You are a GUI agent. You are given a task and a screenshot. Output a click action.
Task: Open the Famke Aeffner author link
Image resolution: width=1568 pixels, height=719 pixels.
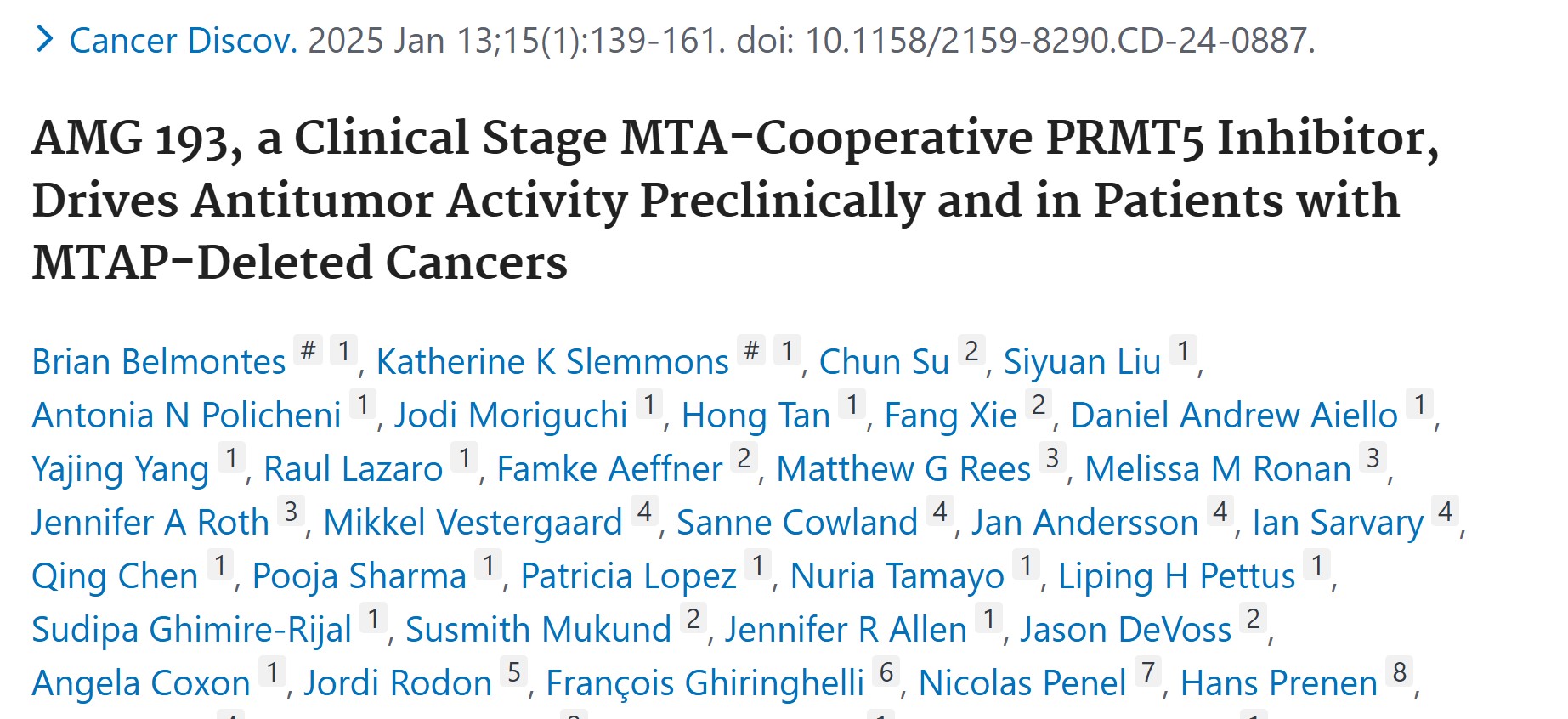[609, 469]
